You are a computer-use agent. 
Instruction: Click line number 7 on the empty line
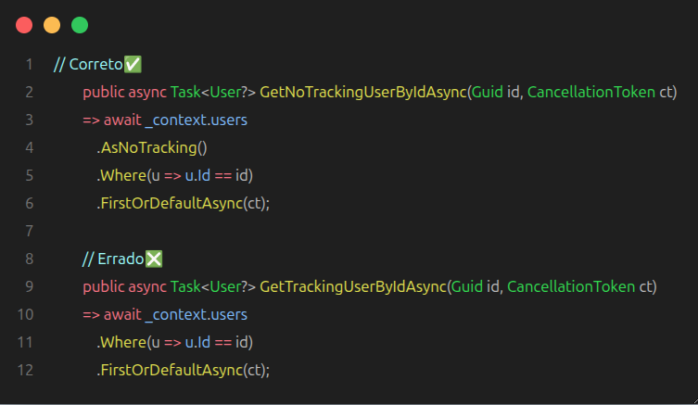pyautogui.click(x=30, y=231)
